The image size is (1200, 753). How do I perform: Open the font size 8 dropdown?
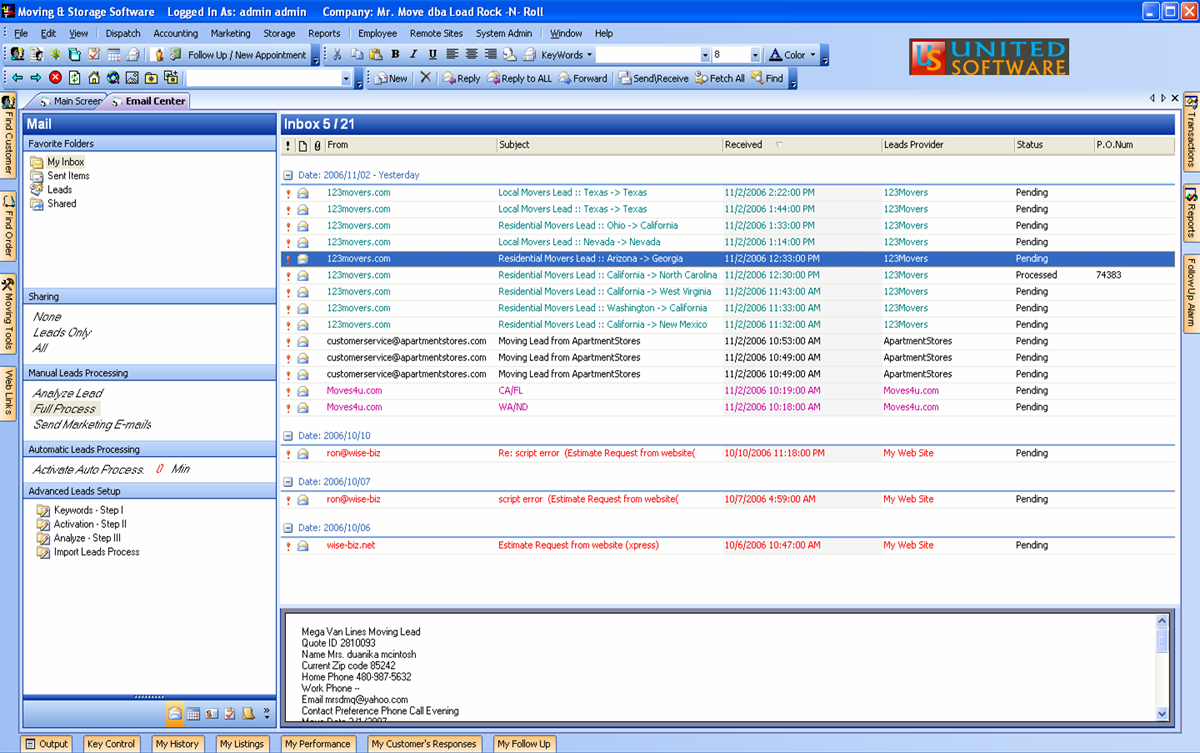[x=755, y=55]
